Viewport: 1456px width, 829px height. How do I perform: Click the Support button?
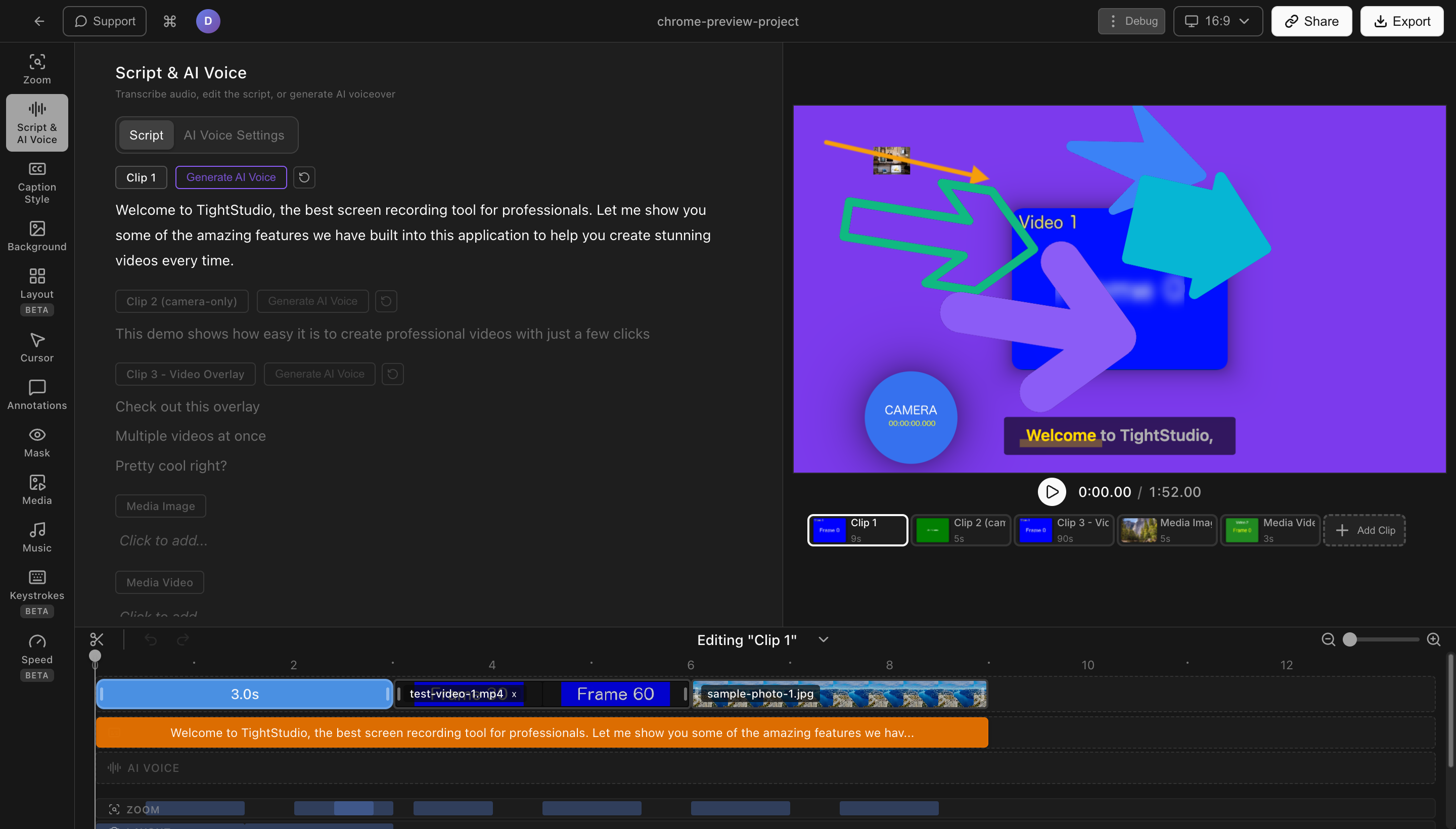[104, 21]
